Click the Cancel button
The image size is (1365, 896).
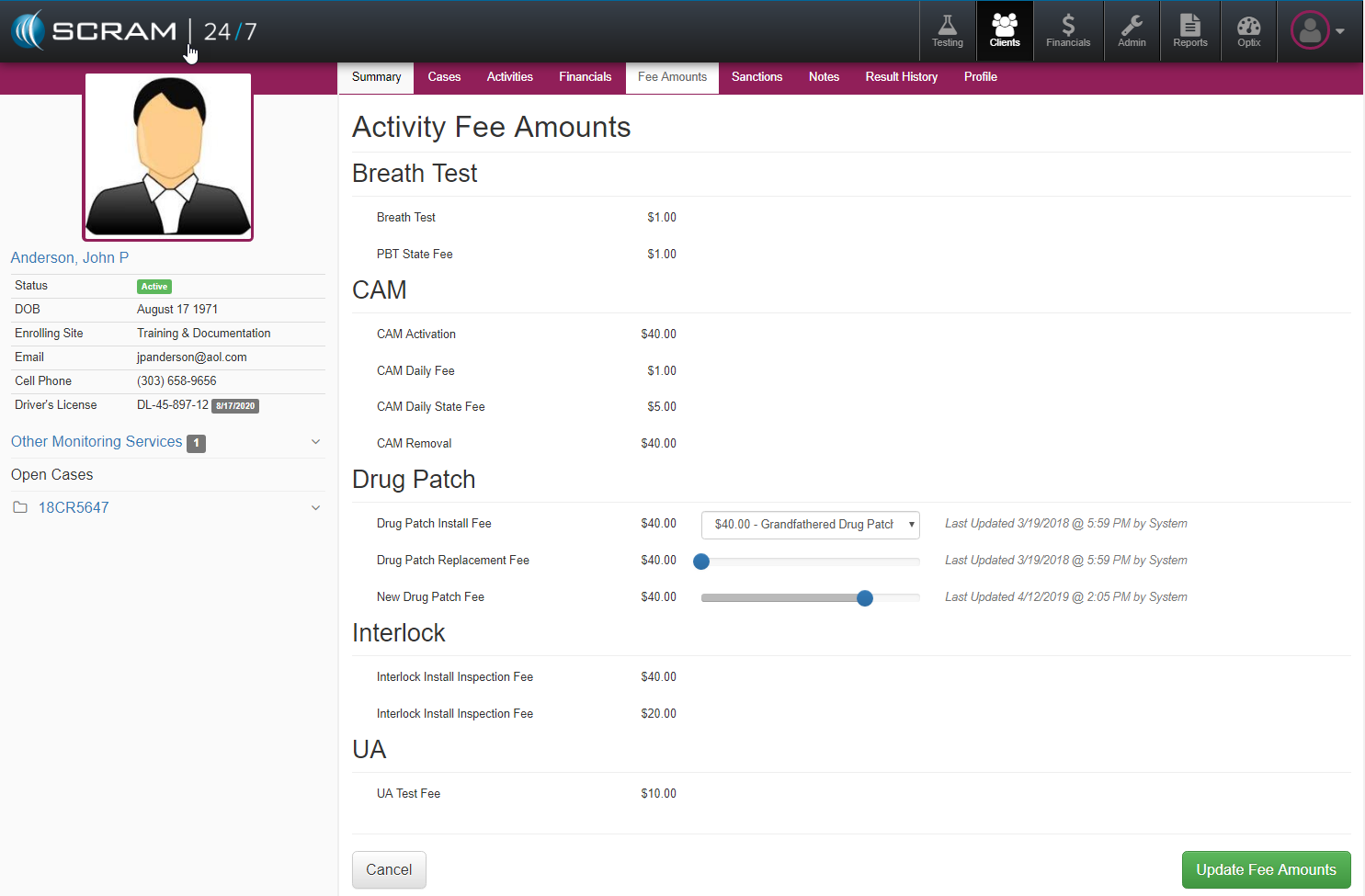[389, 869]
